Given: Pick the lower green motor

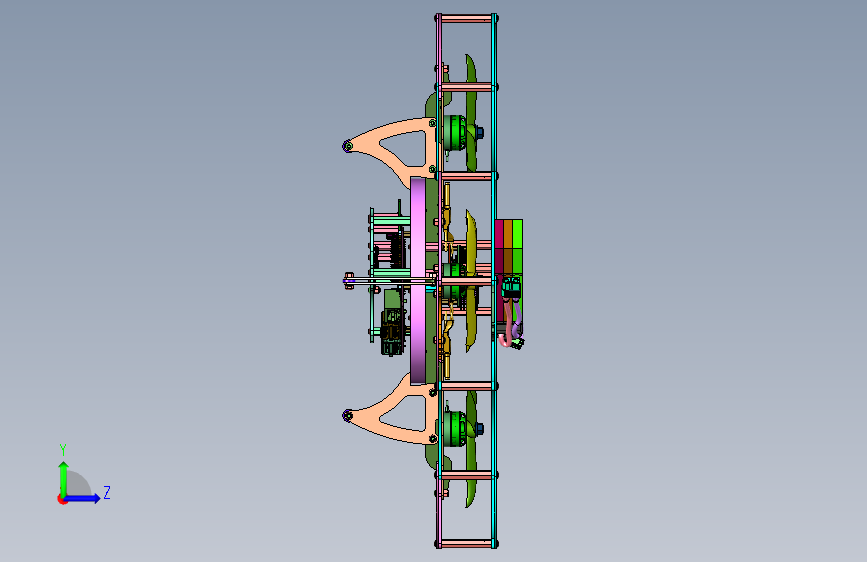Looking at the screenshot, I should coord(456,429).
